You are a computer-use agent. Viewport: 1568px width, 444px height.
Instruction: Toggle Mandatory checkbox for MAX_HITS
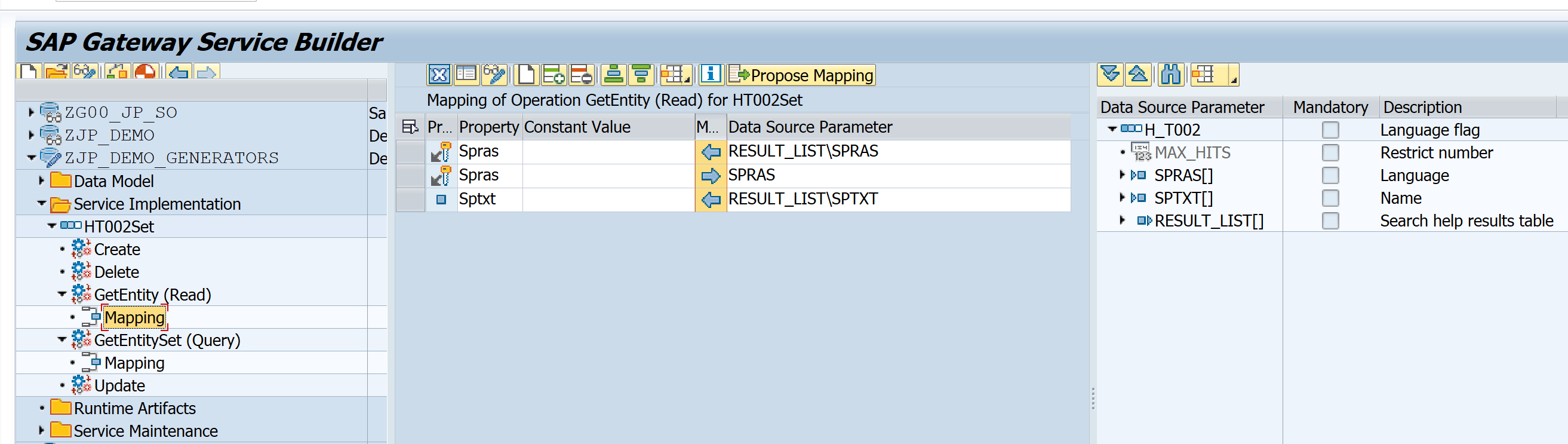(x=1330, y=152)
